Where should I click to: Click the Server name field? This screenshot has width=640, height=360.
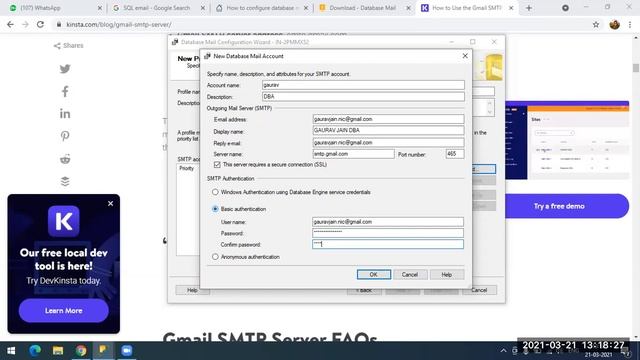pos(353,154)
